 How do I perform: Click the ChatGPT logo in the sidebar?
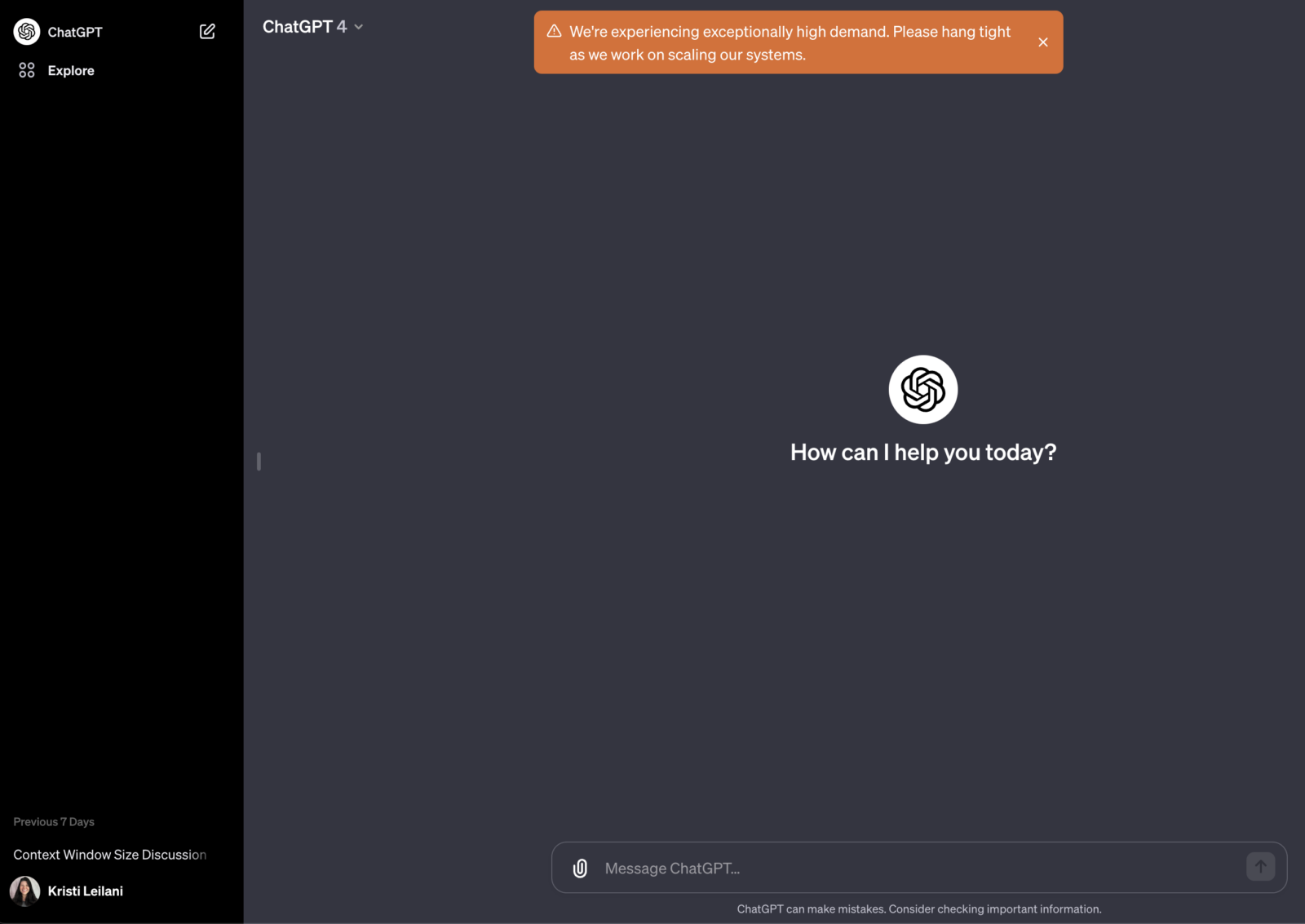click(26, 31)
